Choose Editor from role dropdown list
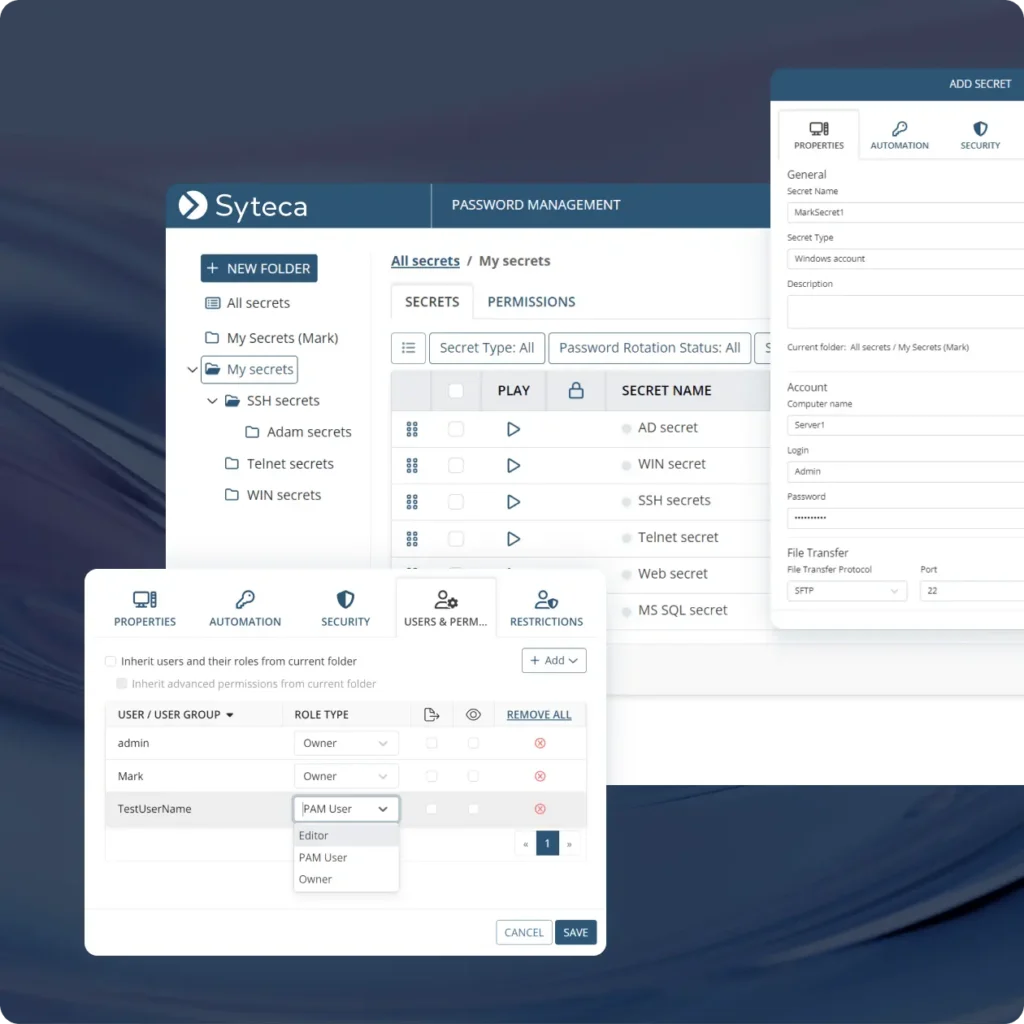This screenshot has width=1024, height=1024. tap(346, 835)
